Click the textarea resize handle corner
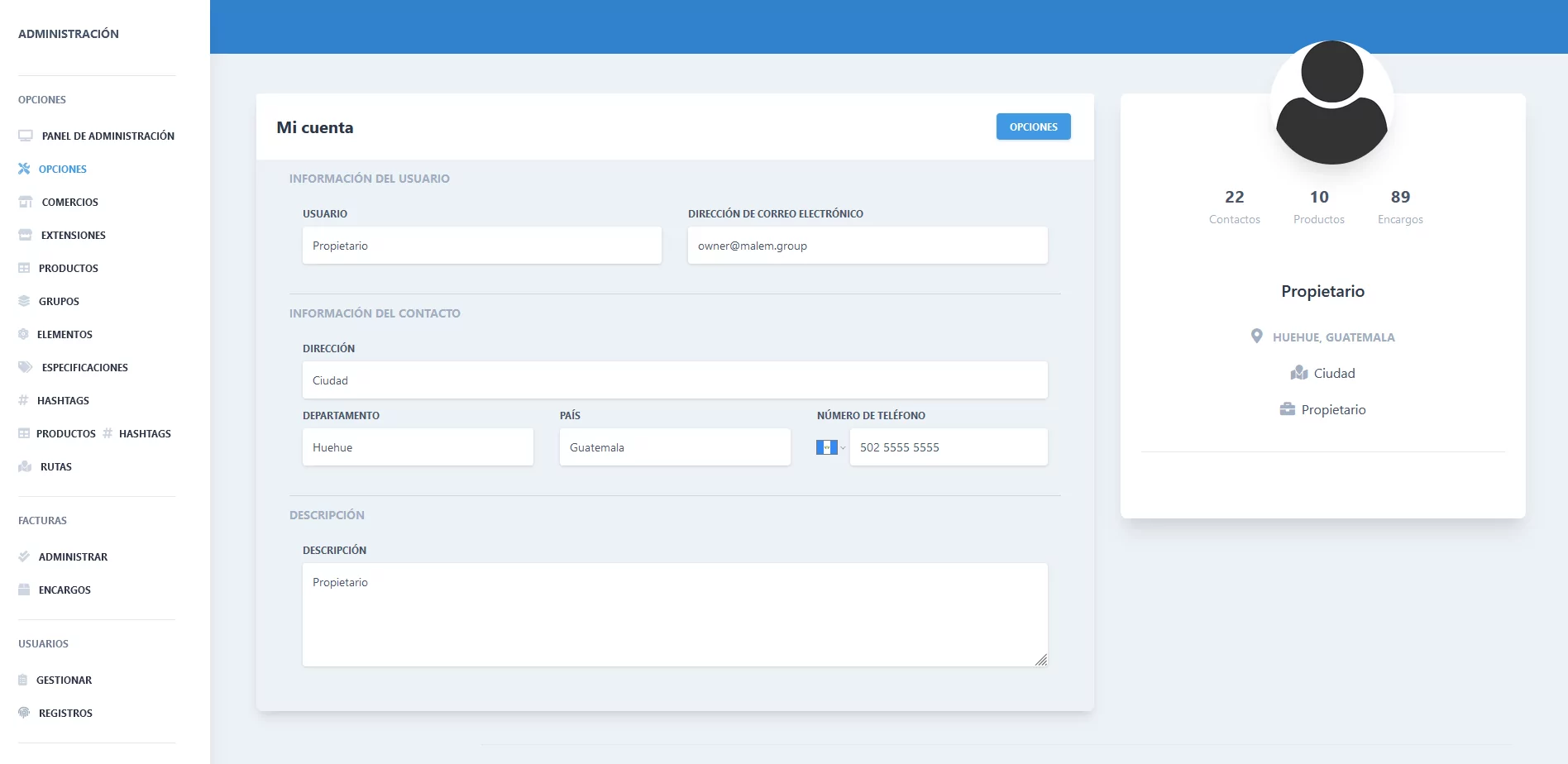Image resolution: width=1568 pixels, height=764 pixels. [x=1041, y=660]
